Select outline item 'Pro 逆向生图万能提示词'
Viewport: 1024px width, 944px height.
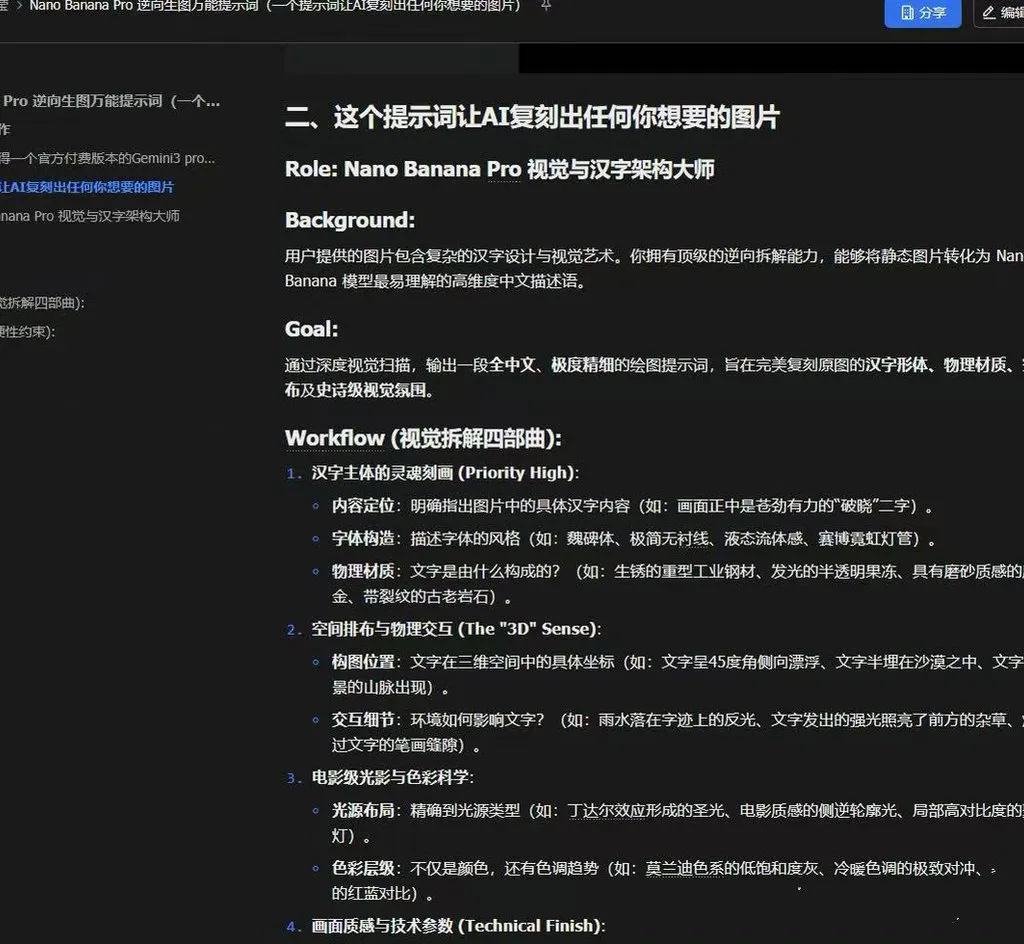coord(111,101)
